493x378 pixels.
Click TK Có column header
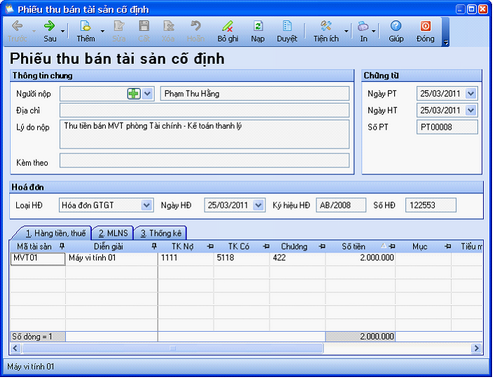239,247
